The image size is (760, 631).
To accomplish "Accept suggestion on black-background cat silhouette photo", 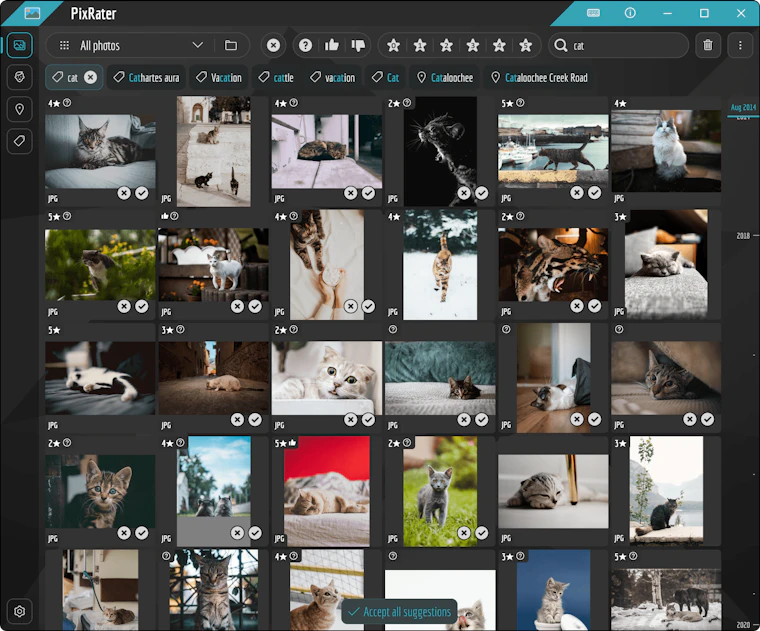I will pos(481,193).
